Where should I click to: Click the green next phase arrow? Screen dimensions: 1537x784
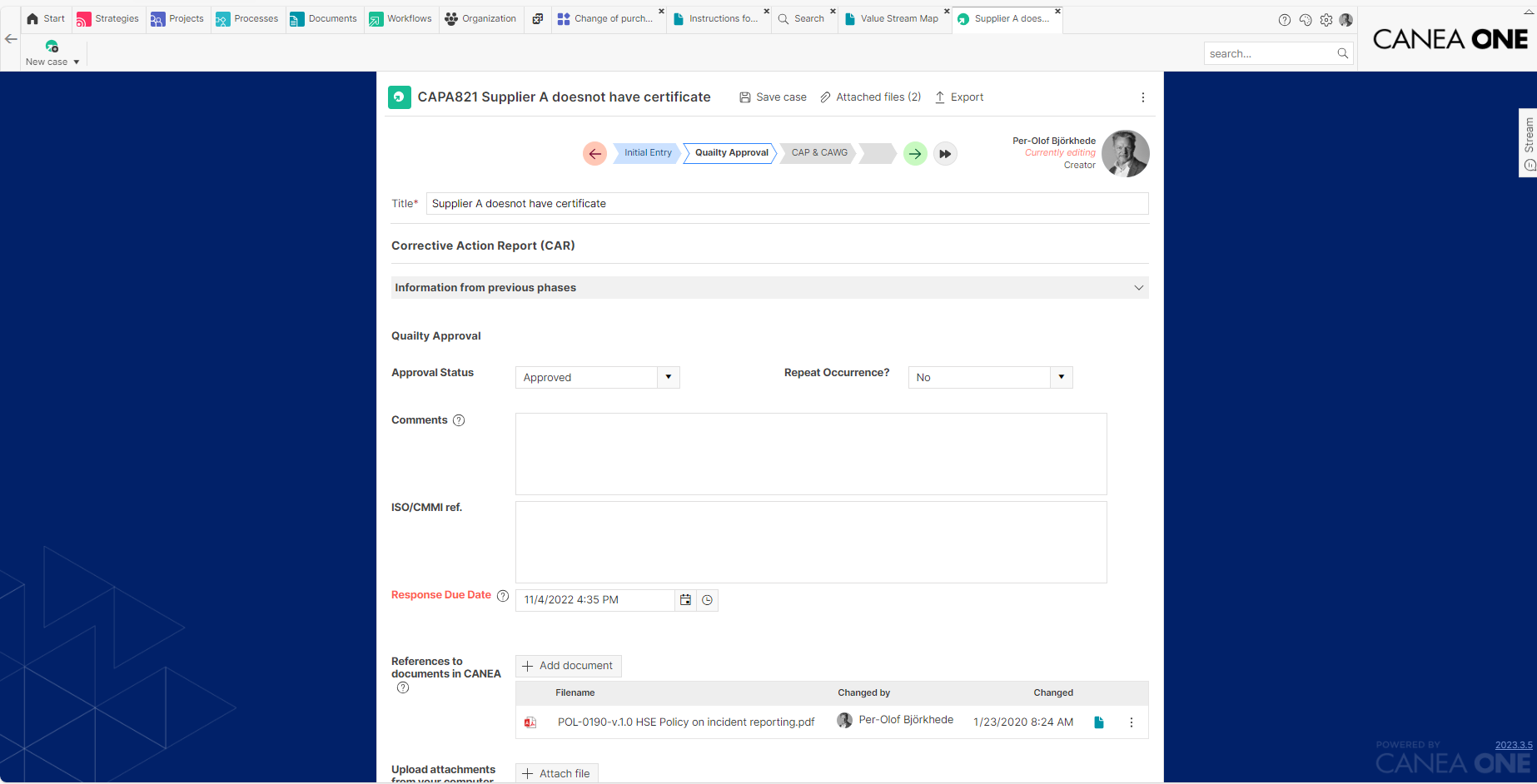click(x=915, y=154)
